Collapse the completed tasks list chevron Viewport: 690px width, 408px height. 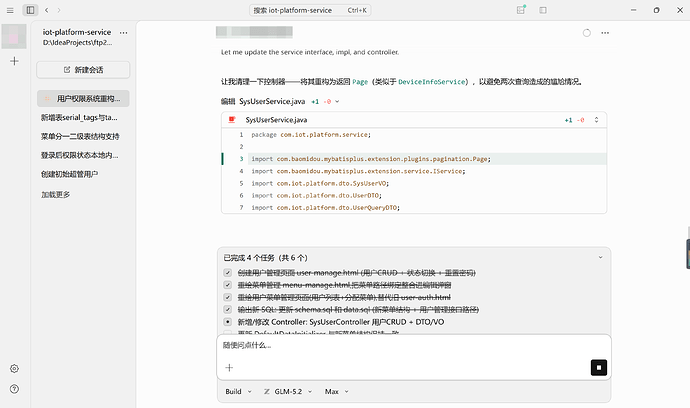point(600,257)
